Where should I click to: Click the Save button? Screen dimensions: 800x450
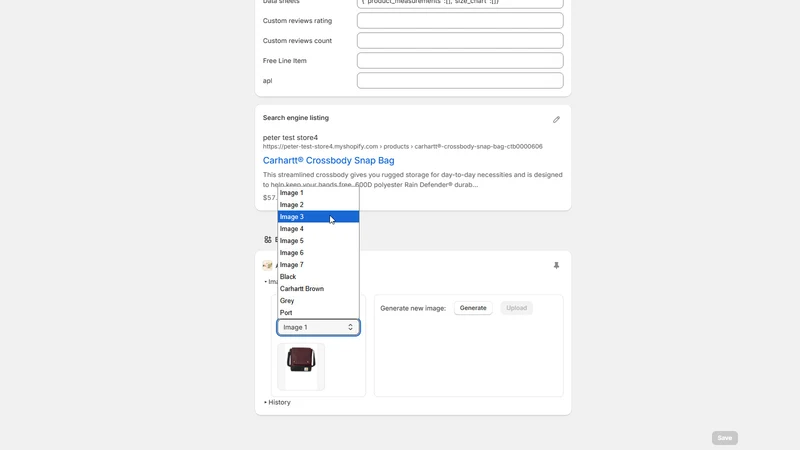pyautogui.click(x=724, y=438)
